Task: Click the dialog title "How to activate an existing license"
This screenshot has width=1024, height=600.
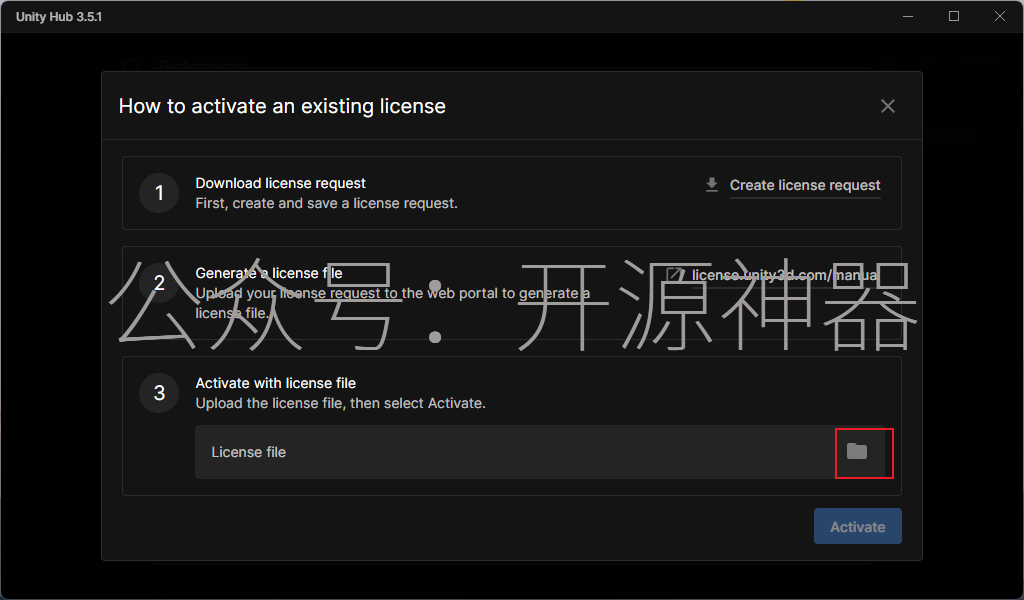Action: [x=282, y=106]
